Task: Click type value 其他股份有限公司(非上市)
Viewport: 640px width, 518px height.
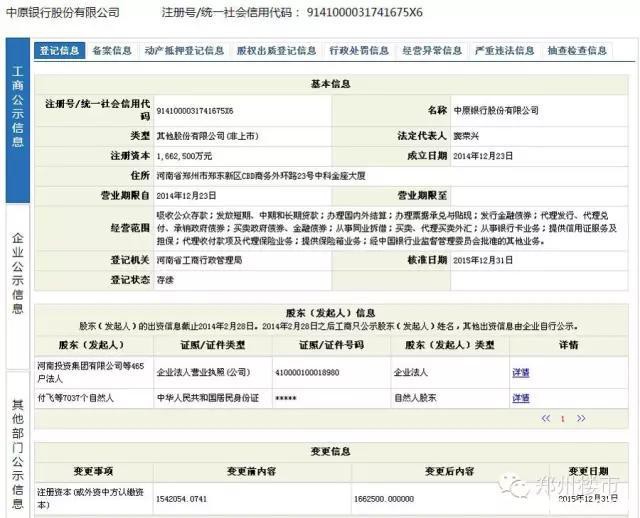Action: click(x=208, y=136)
